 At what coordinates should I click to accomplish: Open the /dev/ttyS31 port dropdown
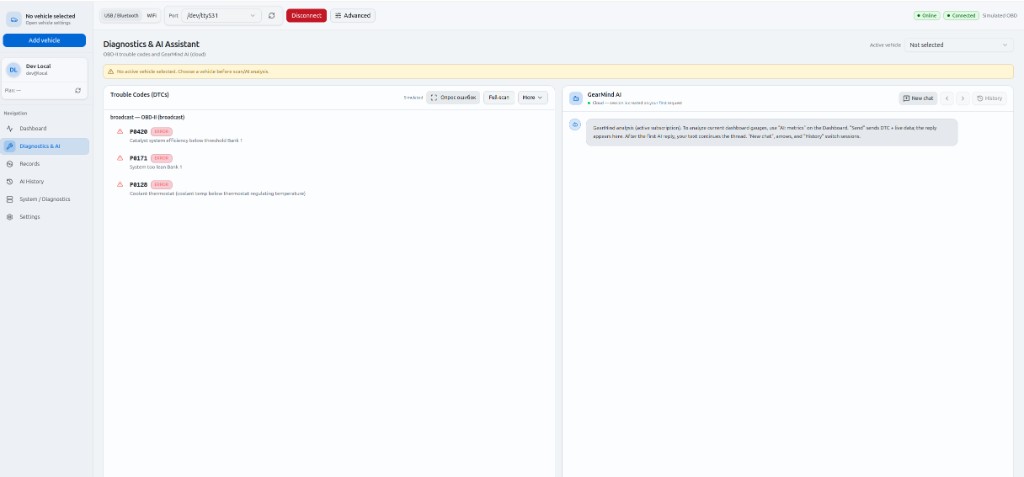click(222, 16)
